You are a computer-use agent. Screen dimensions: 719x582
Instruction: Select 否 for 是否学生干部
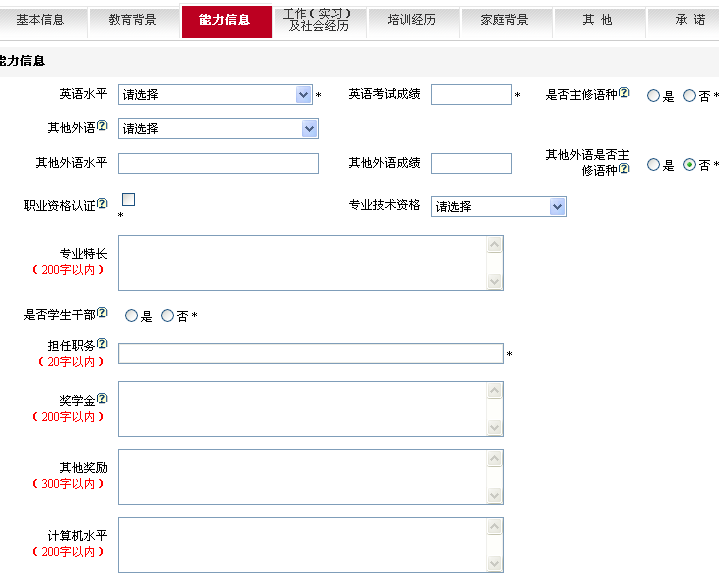click(x=167, y=316)
